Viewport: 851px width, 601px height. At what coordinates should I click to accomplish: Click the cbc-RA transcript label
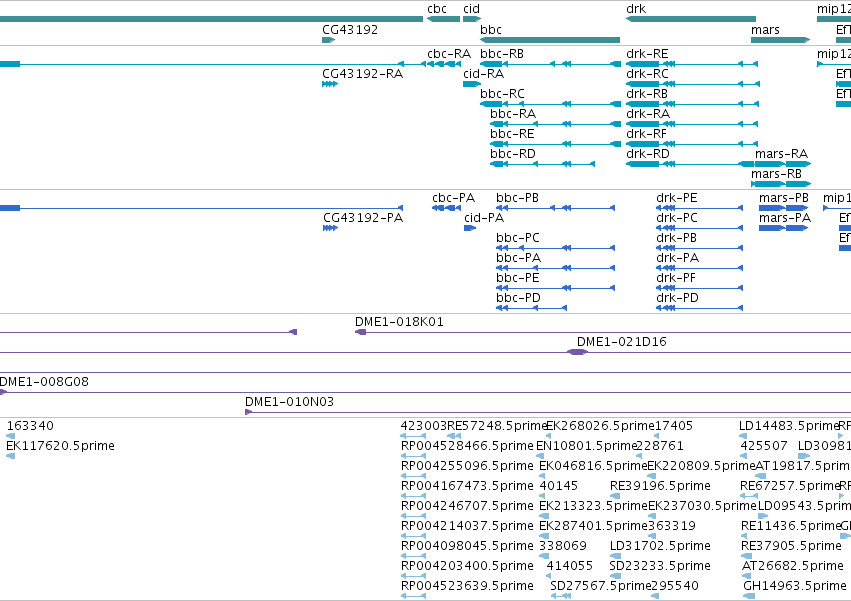pyautogui.click(x=449, y=54)
